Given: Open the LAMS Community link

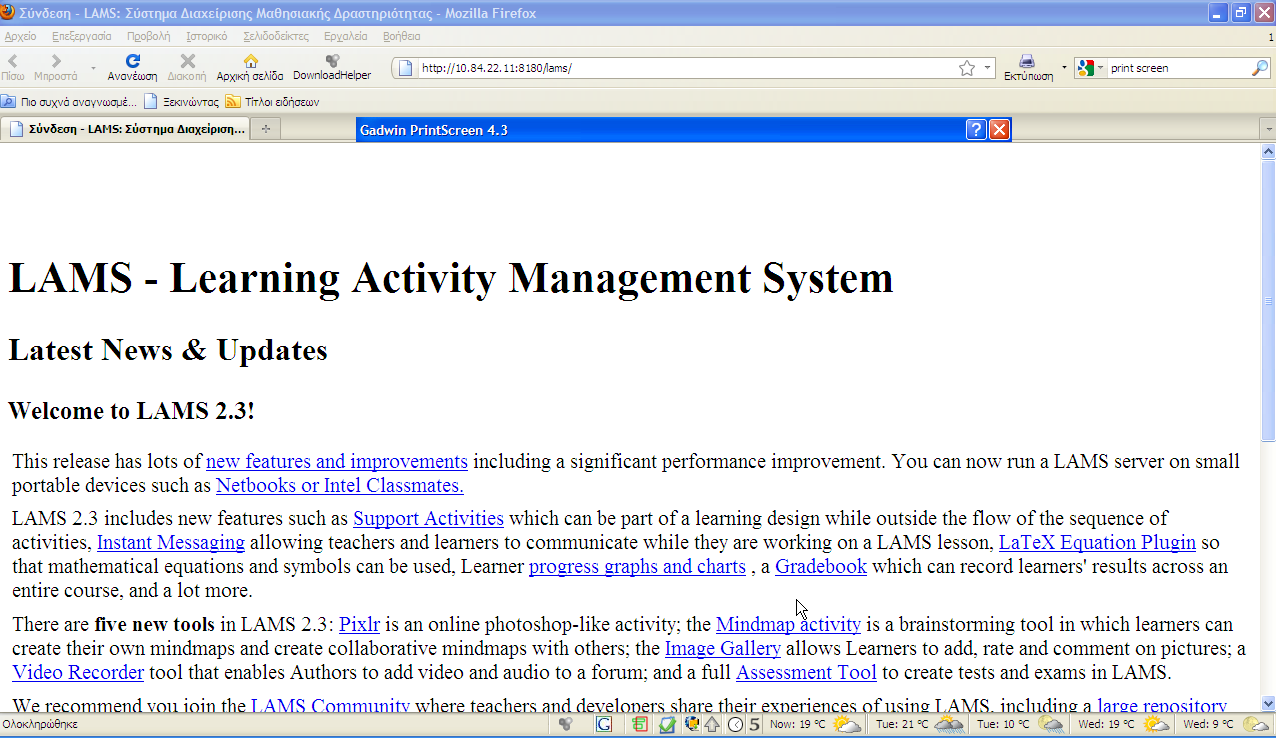Looking at the screenshot, I should (330, 706).
